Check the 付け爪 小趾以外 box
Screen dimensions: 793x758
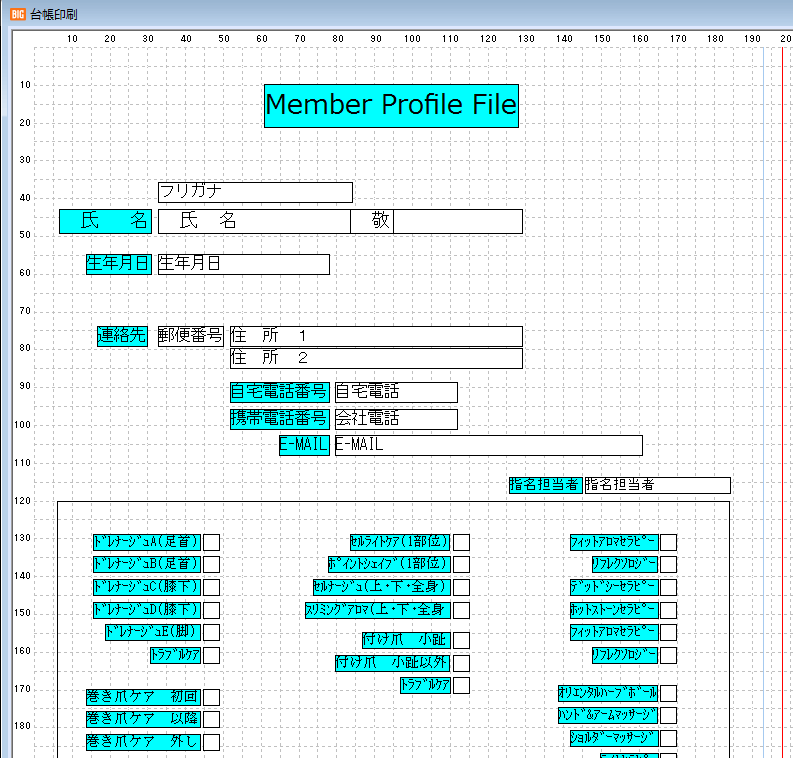[462, 663]
